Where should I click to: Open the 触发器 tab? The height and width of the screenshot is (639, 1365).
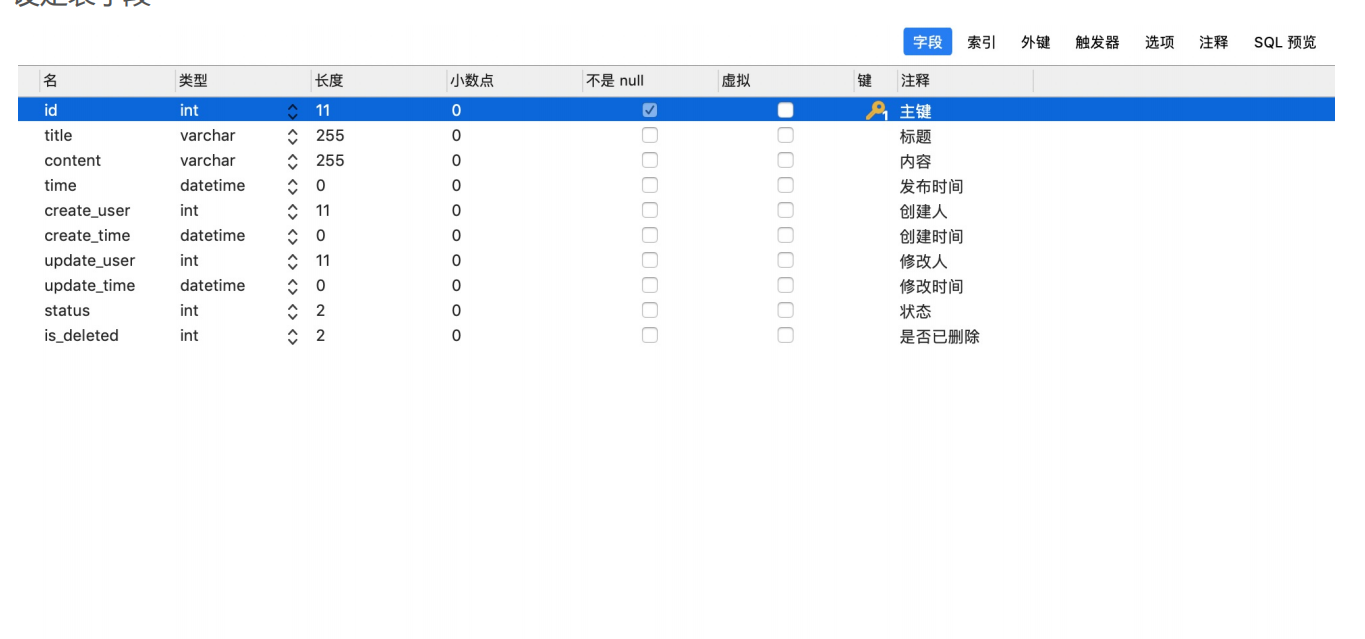1095,42
